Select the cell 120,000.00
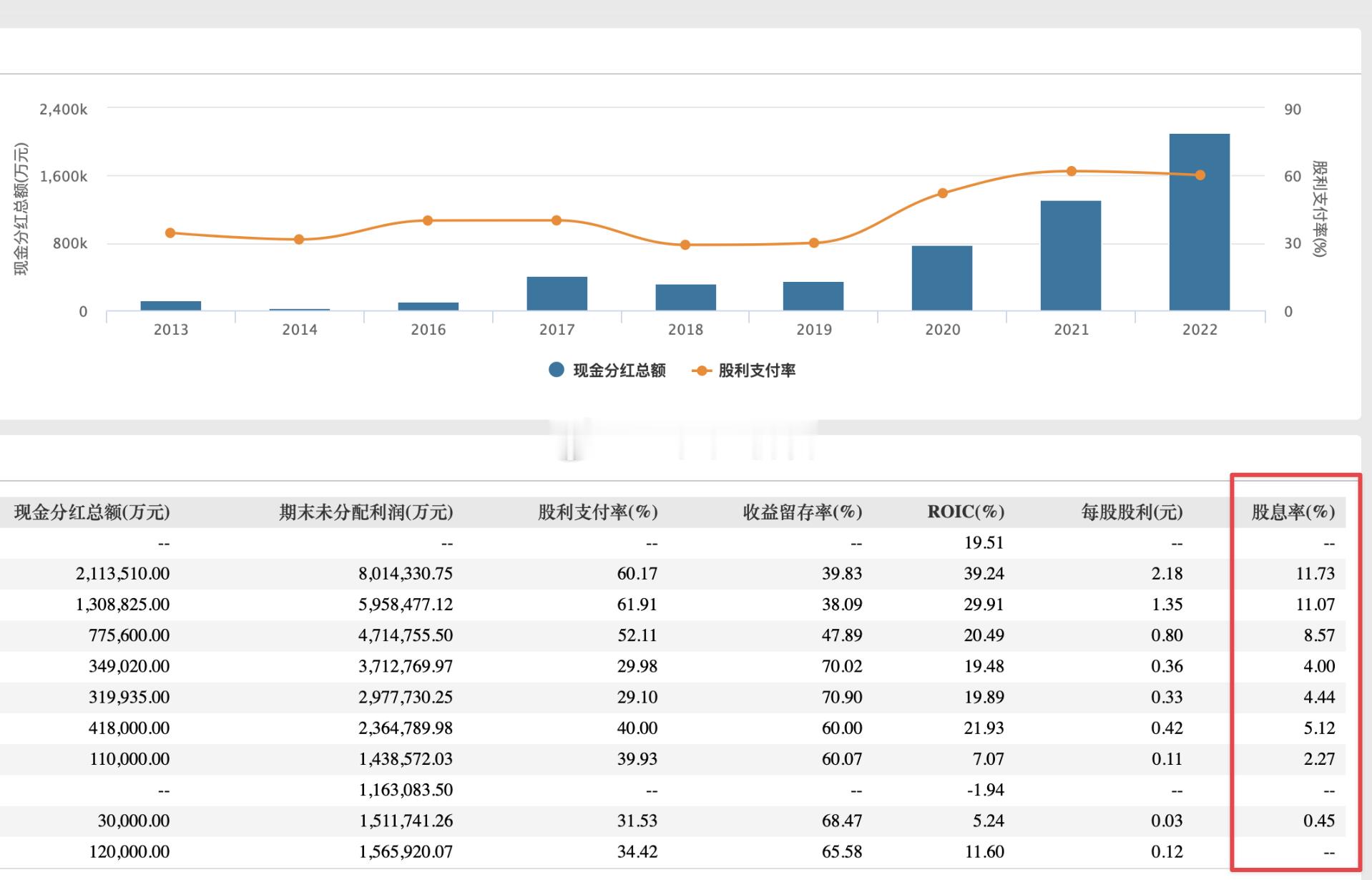 click(129, 851)
